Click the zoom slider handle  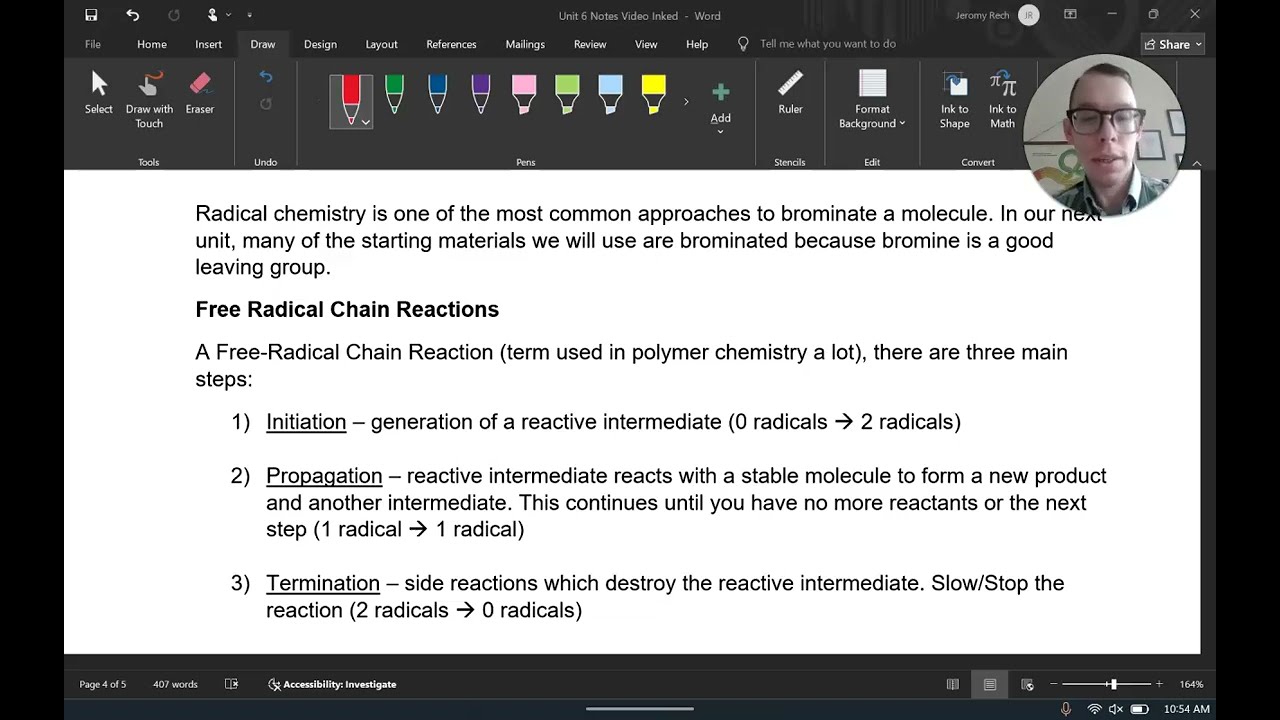1113,684
